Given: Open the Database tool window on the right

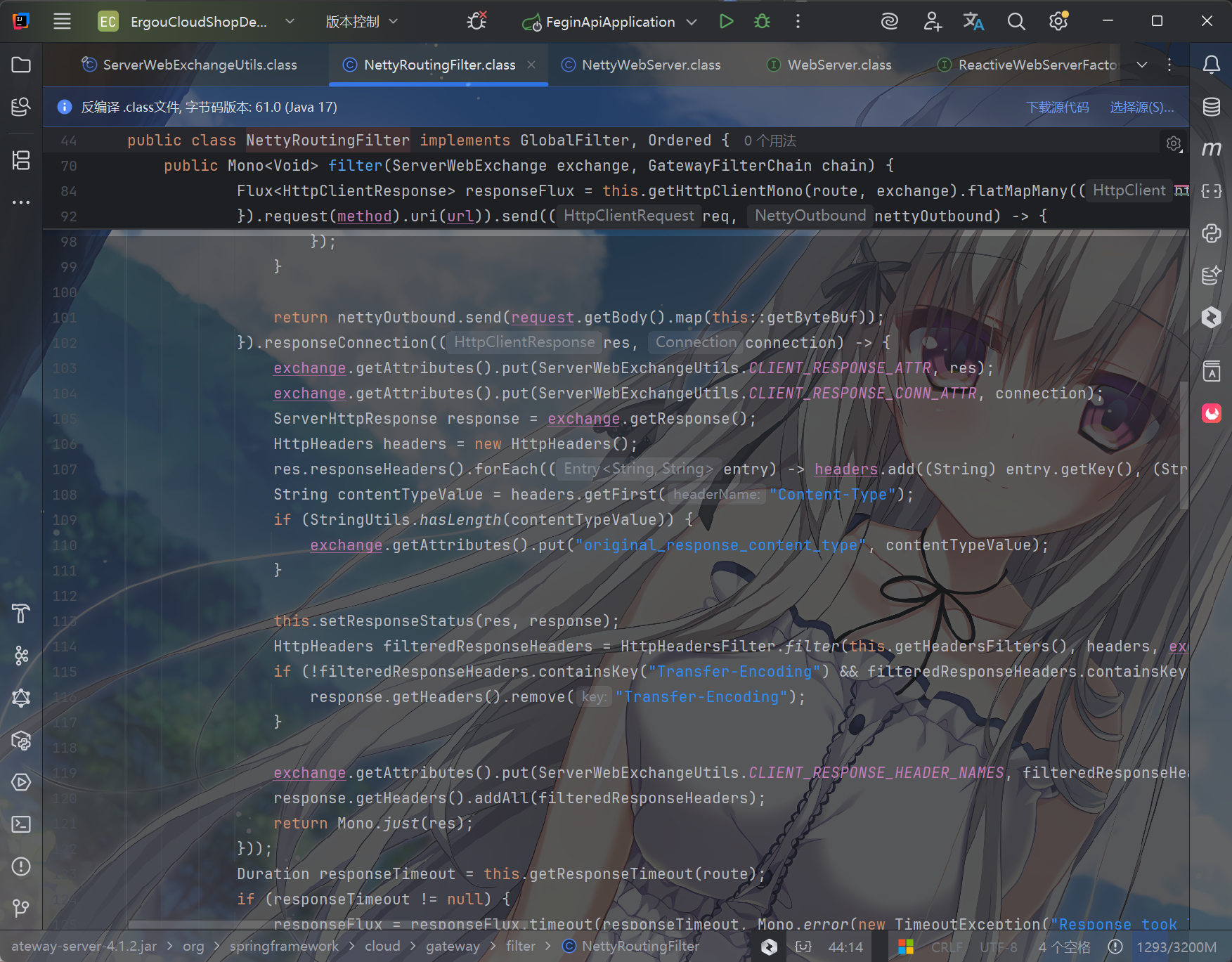Looking at the screenshot, I should 1211,107.
